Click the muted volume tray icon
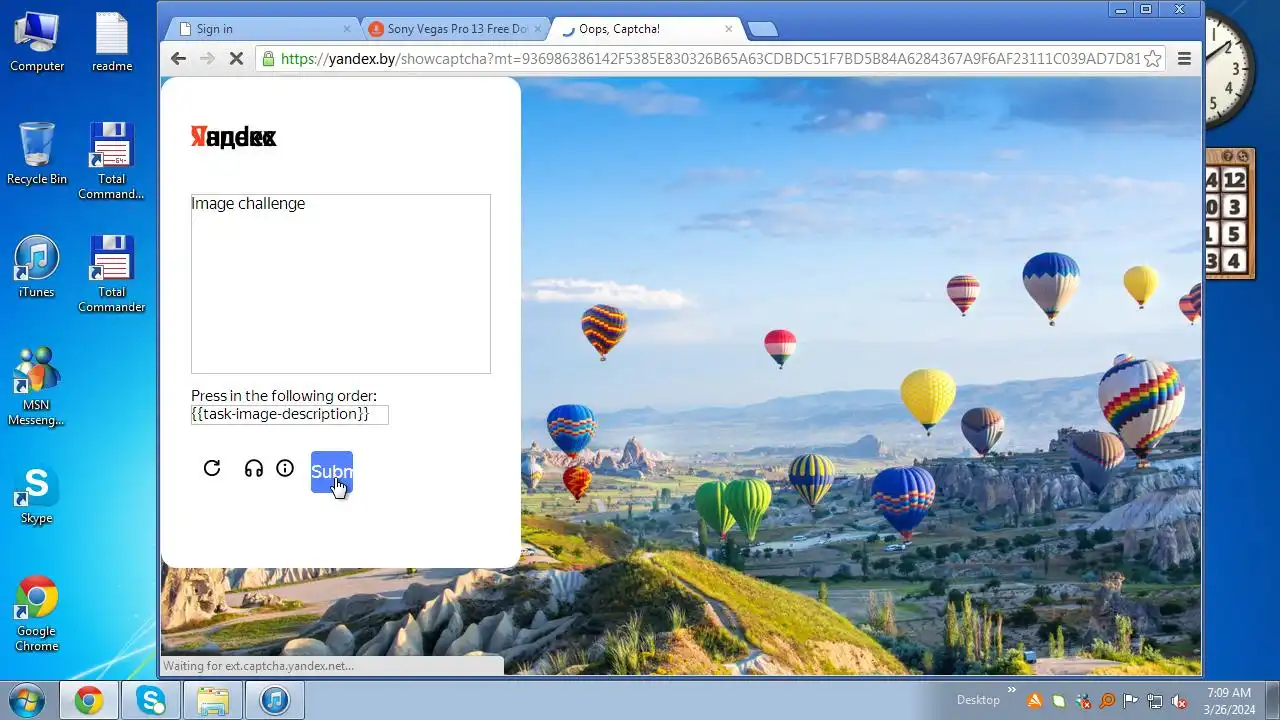The width and height of the screenshot is (1280, 720). 1180,700
